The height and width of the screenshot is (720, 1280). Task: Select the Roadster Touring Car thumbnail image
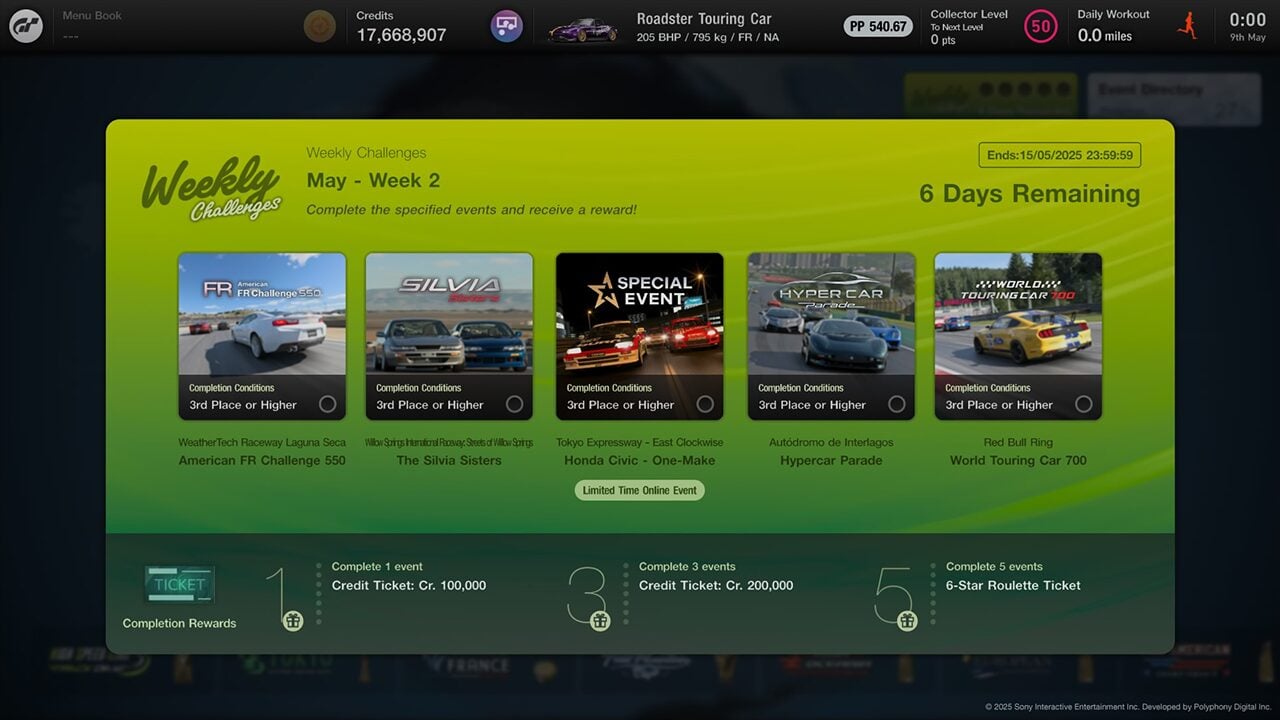pos(583,29)
